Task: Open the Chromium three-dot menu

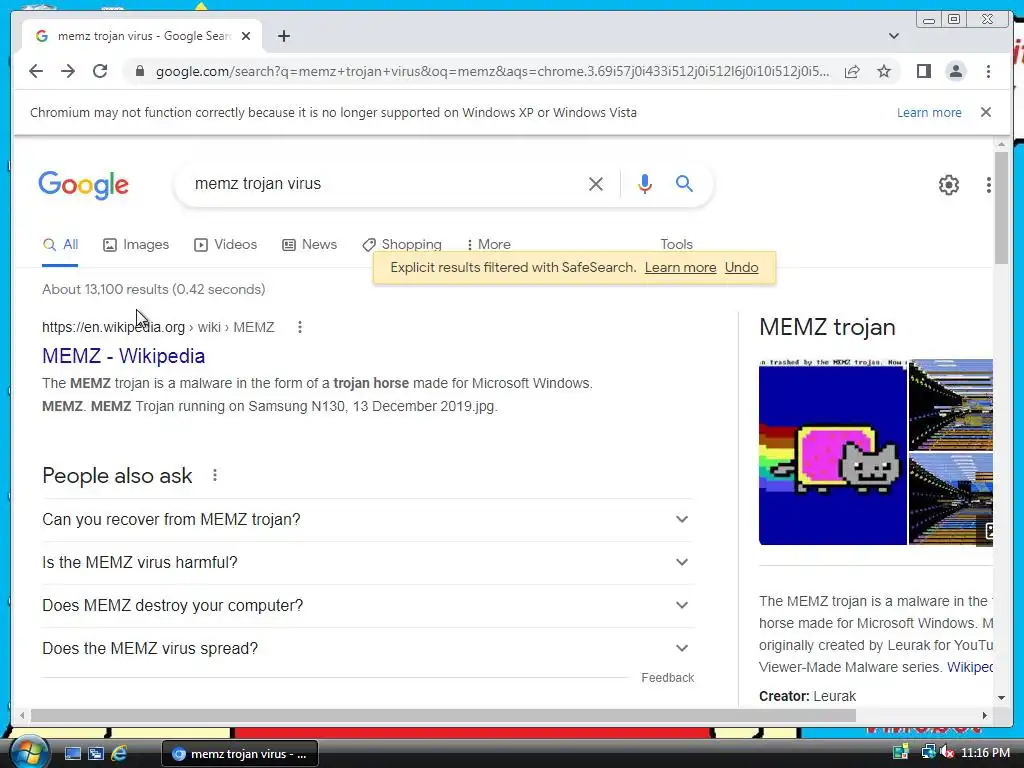Action: point(988,71)
